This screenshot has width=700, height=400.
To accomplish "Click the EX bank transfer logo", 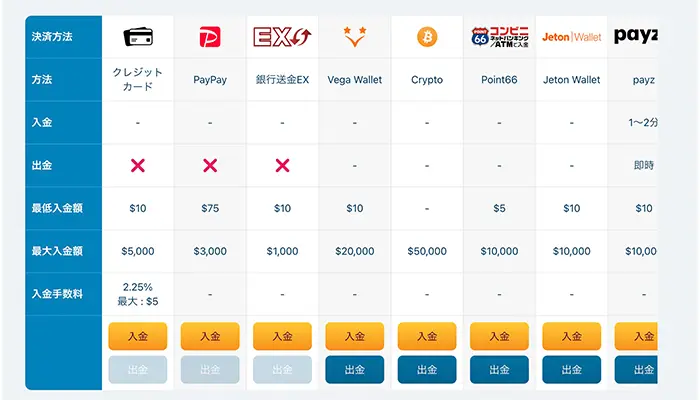I will 282,37.
